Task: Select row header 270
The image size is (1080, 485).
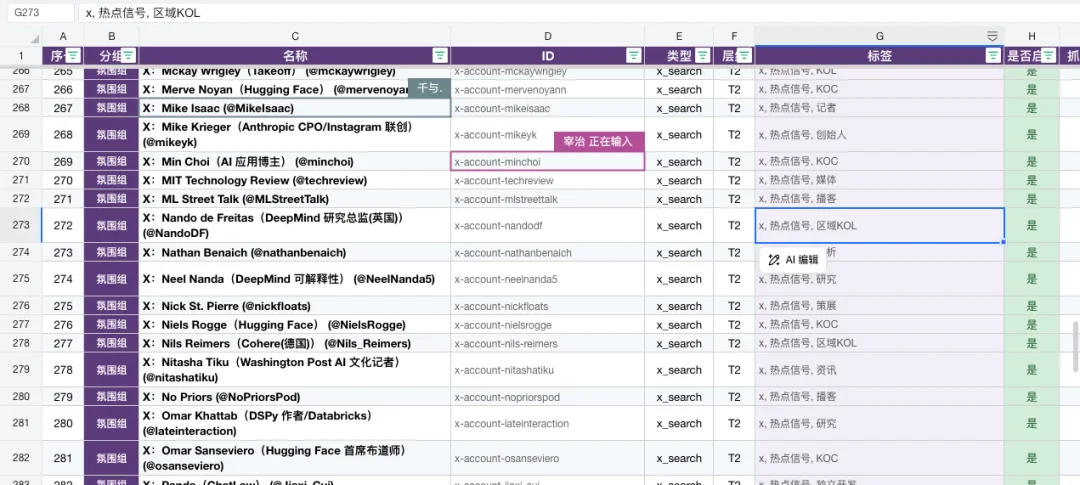Action: coord(21,162)
